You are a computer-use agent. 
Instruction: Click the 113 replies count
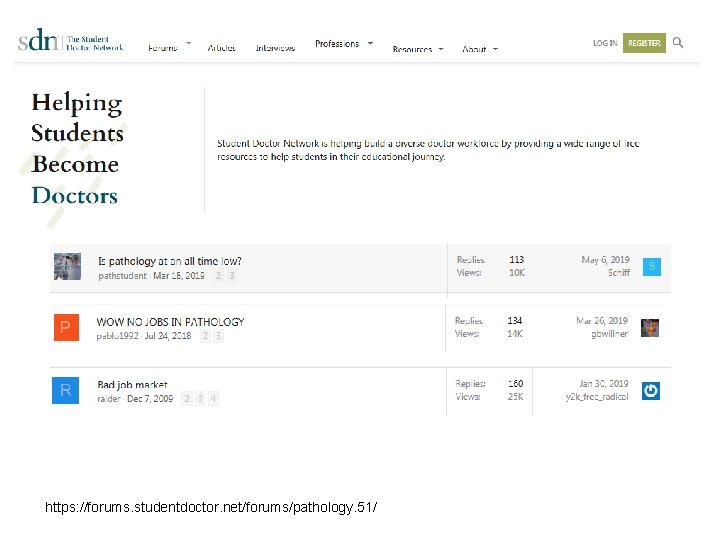click(x=517, y=260)
